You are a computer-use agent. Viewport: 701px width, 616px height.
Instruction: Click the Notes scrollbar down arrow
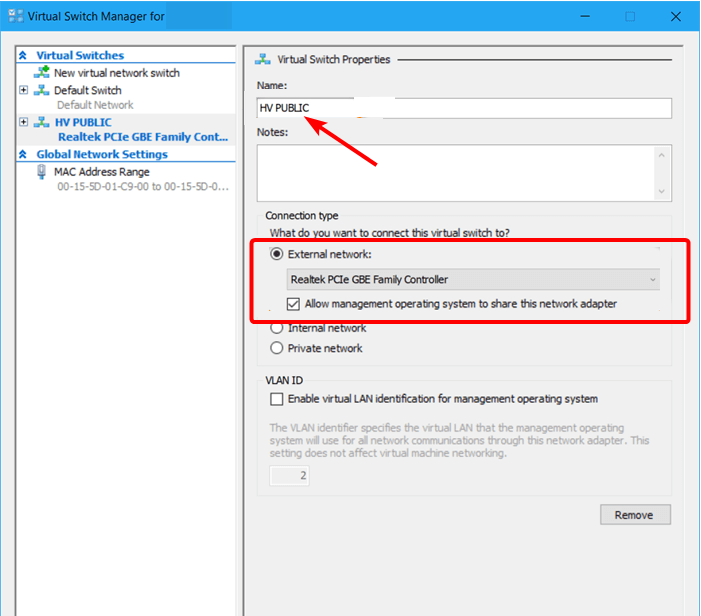[x=662, y=191]
